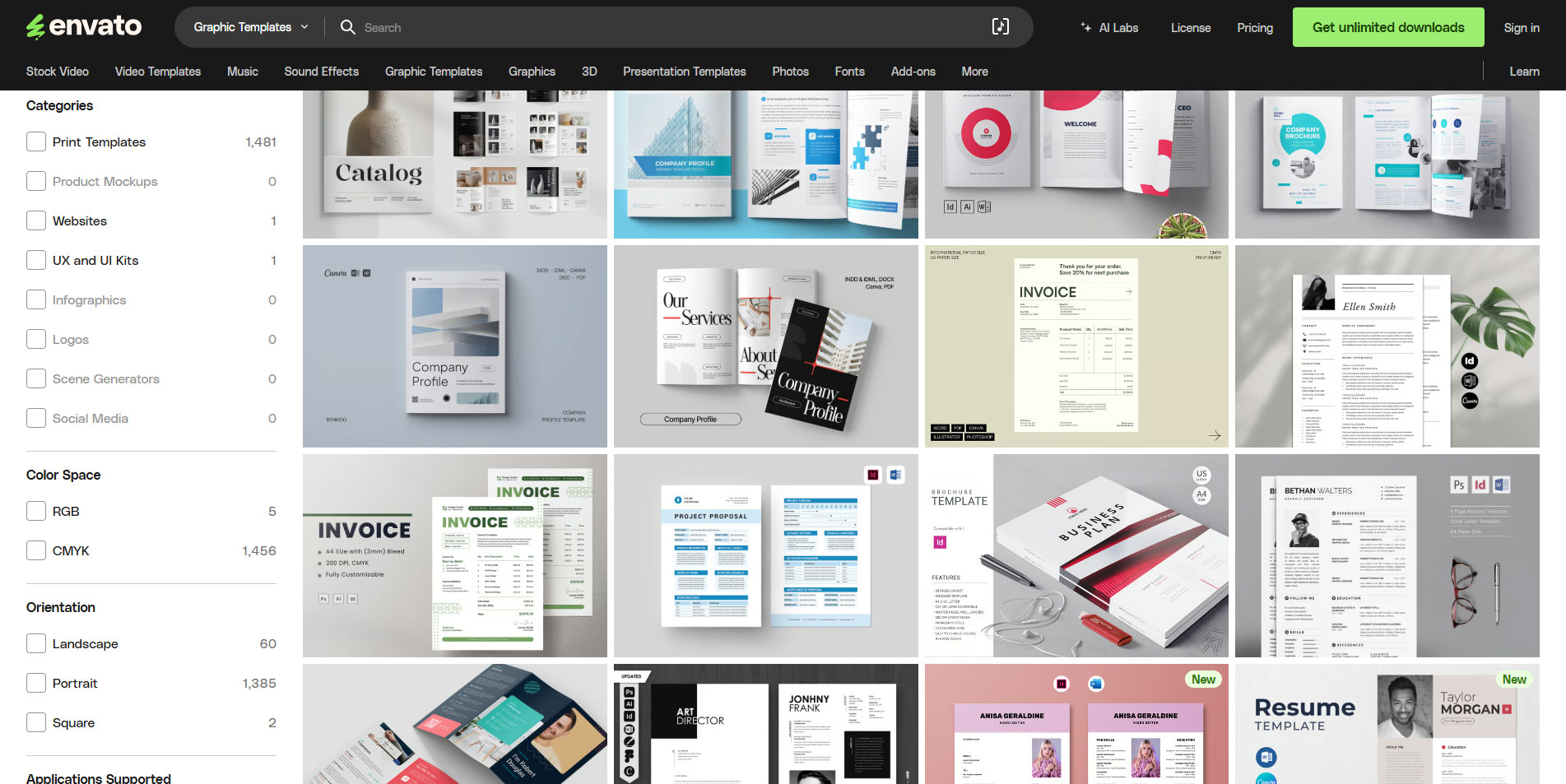Viewport: 1566px width, 784px height.
Task: Open Sound Effects menu item
Action: pos(322,72)
